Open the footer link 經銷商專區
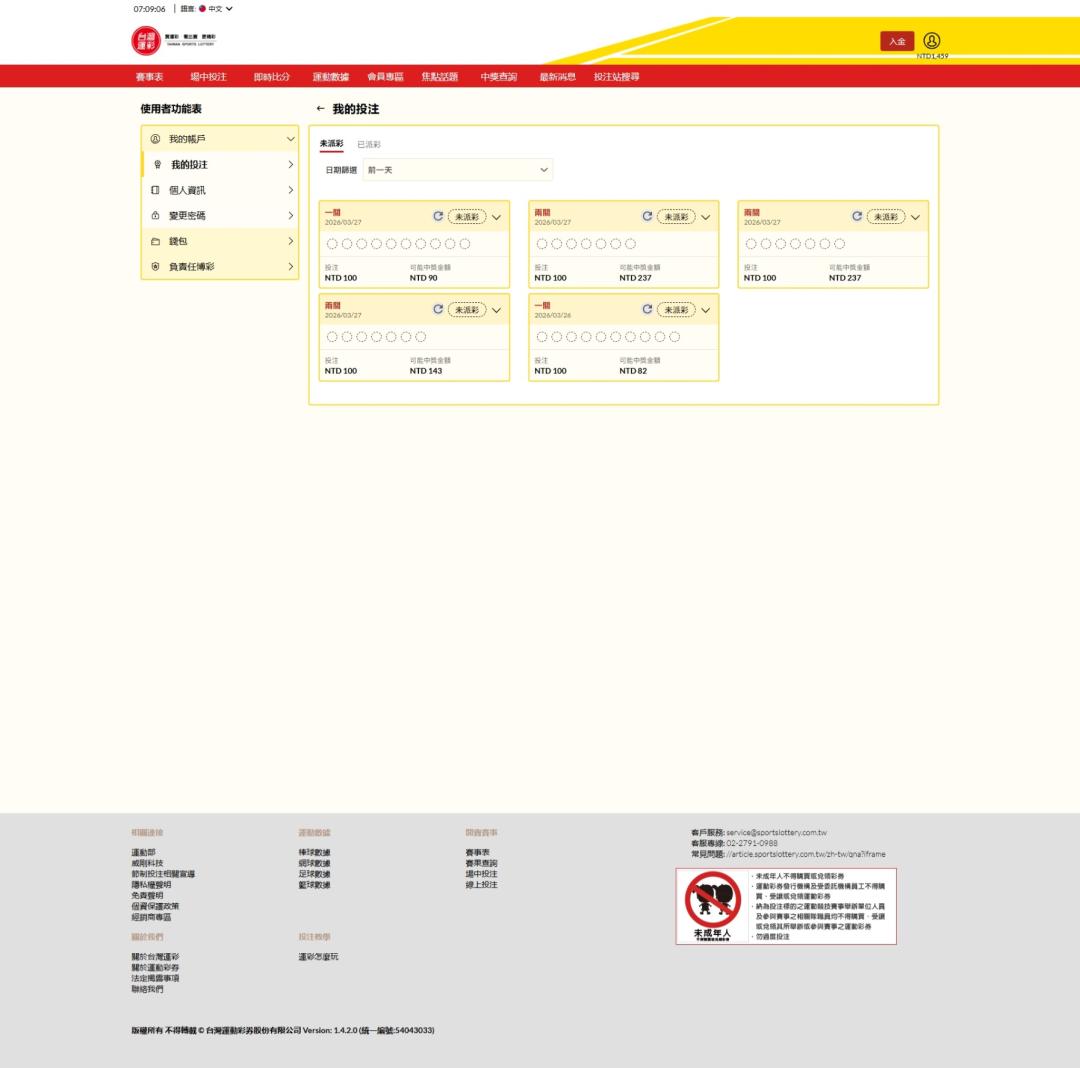Viewport: 1080px width, 1068px height. [152, 917]
